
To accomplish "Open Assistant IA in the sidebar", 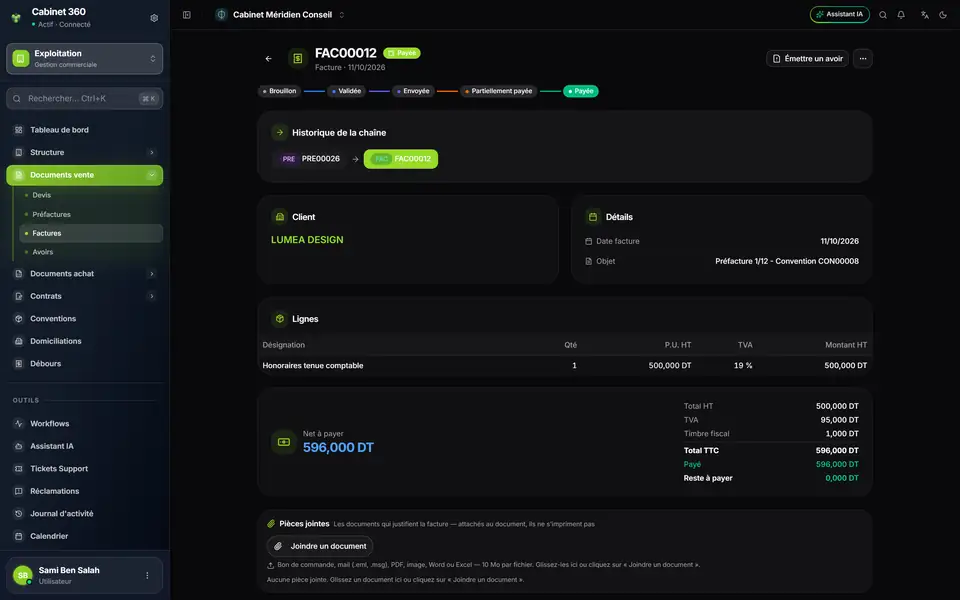I will click(x=84, y=446).
